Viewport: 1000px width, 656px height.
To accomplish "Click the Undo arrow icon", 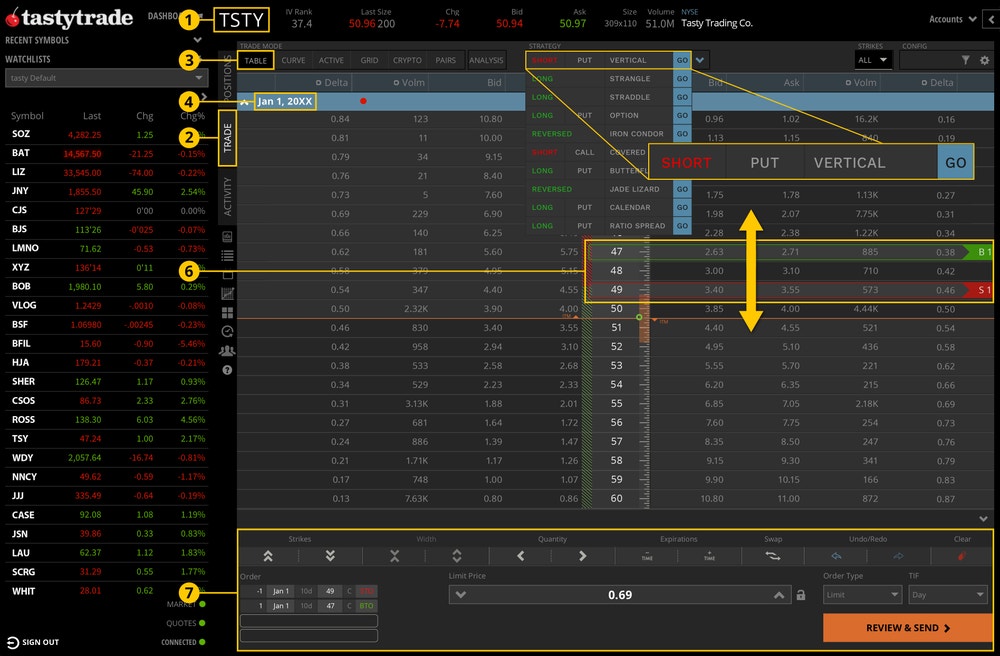I will point(836,556).
